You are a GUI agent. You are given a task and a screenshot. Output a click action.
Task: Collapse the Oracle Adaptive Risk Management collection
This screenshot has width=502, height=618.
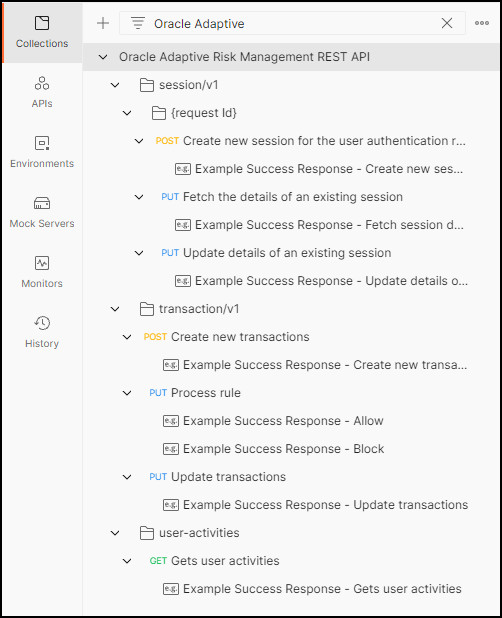(103, 57)
